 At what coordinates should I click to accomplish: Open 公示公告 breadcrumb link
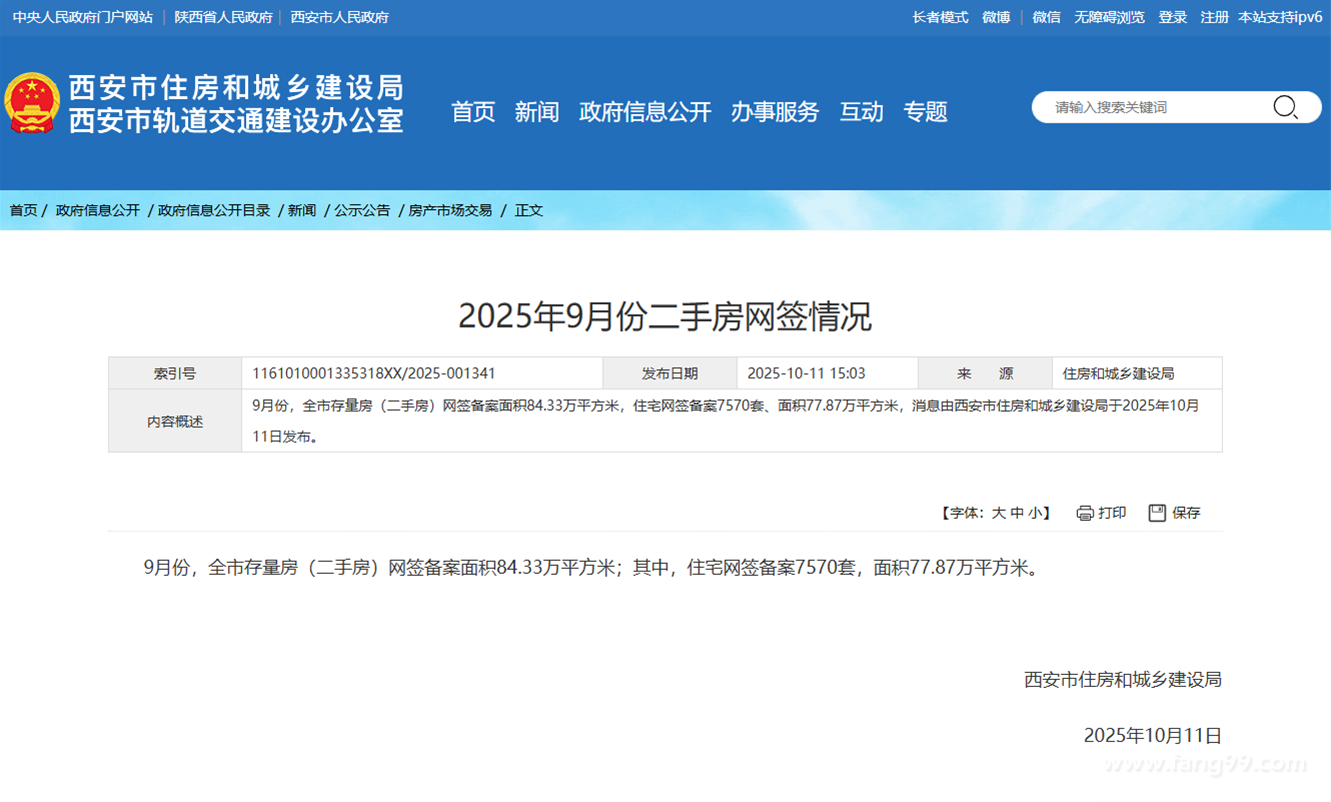coord(362,210)
